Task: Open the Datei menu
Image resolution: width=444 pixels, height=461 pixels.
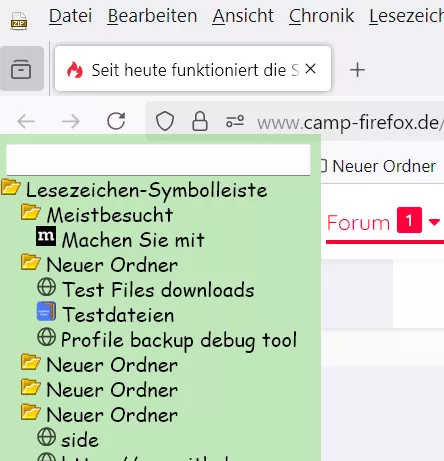Action: point(70,16)
